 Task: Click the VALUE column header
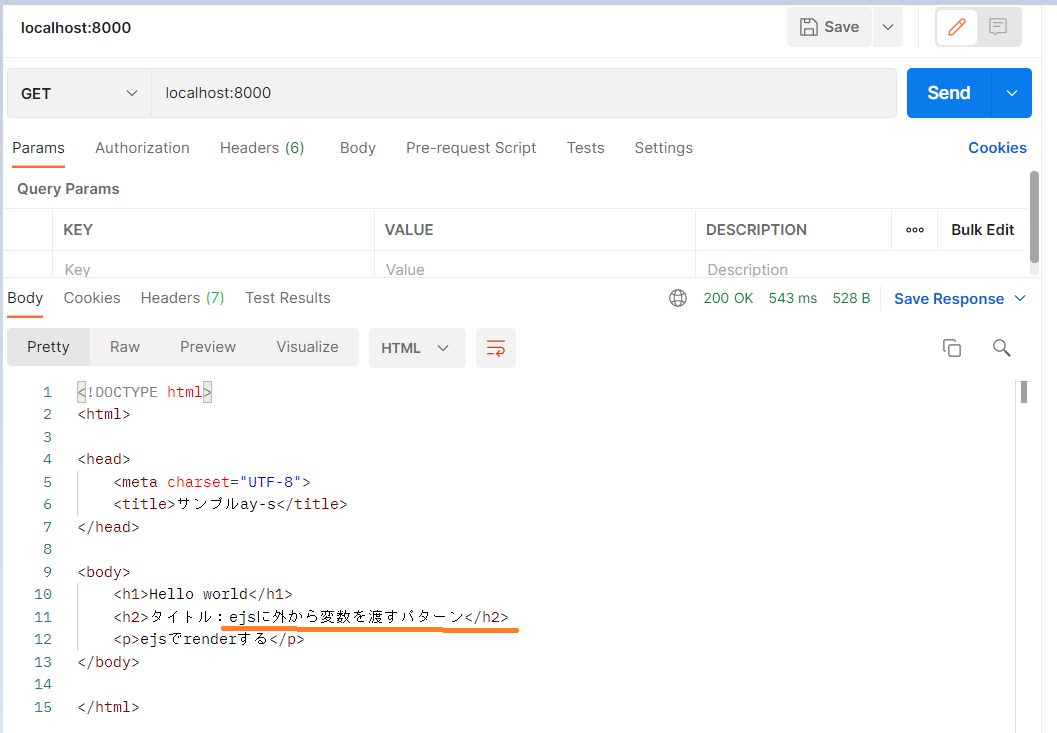(409, 230)
